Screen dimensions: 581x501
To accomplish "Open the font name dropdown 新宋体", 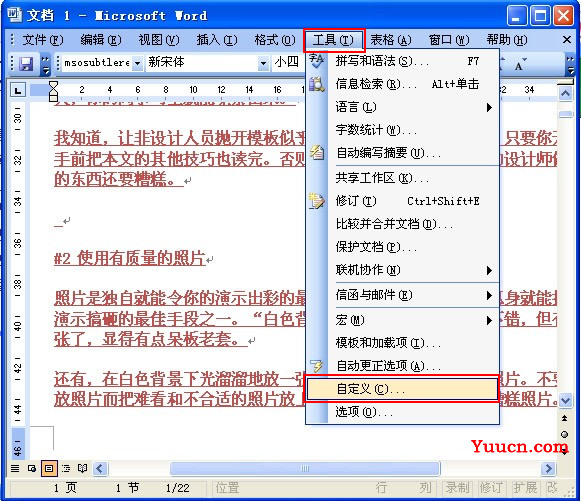I will [263, 63].
